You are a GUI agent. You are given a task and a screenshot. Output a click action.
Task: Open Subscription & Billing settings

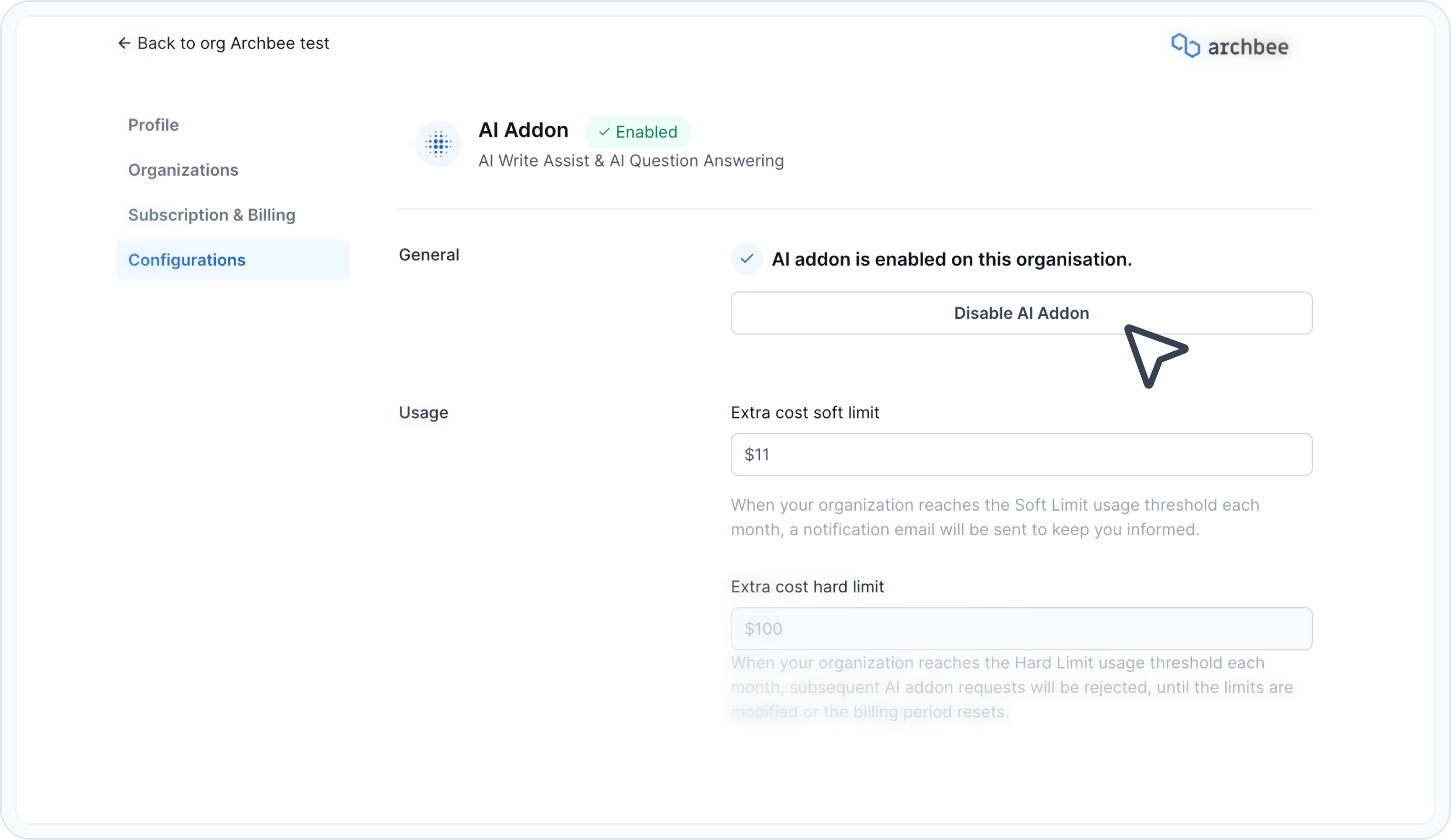[211, 215]
